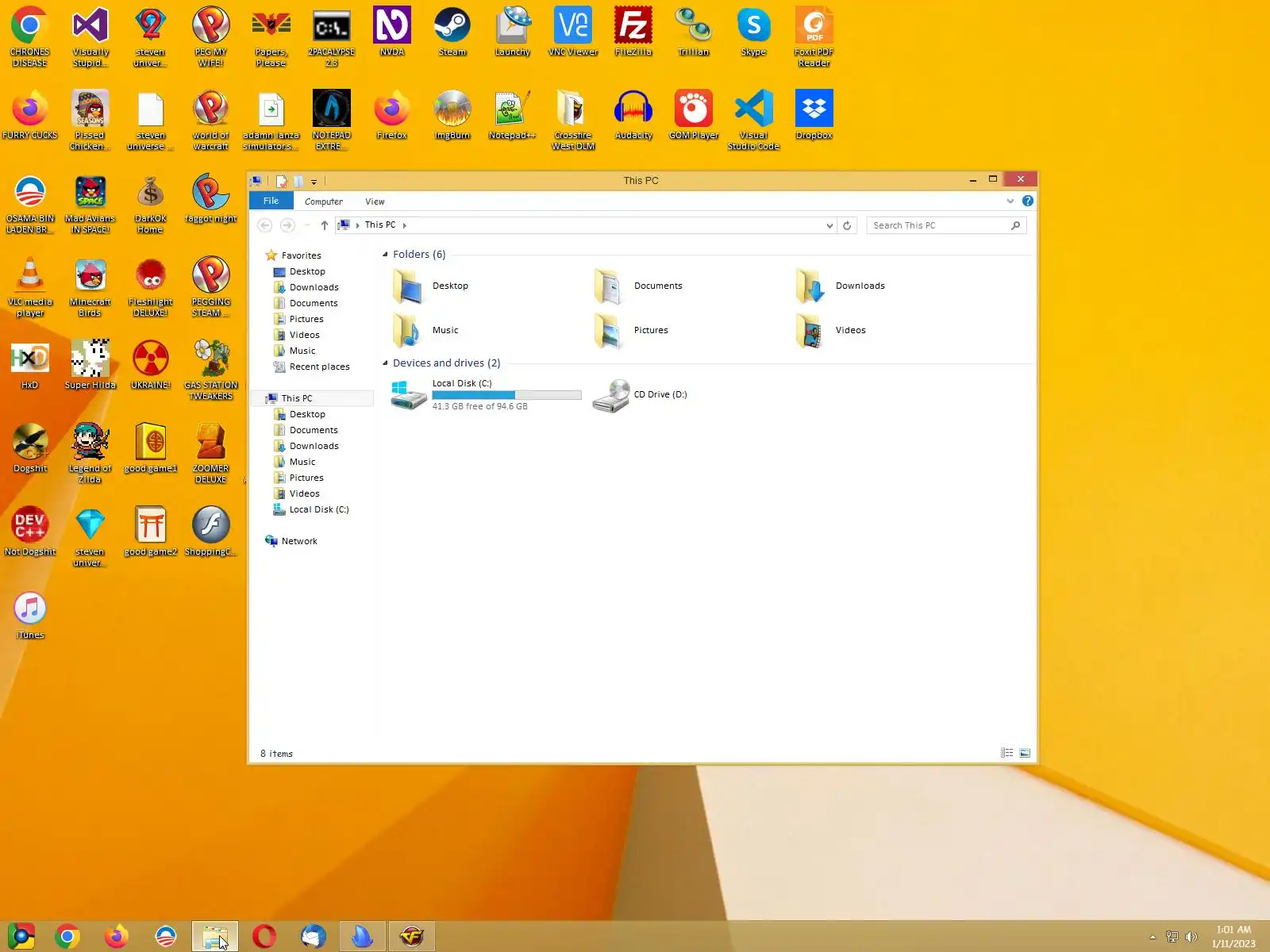
Task: Select Visual Studio Code desktop shortcut
Action: [754, 120]
